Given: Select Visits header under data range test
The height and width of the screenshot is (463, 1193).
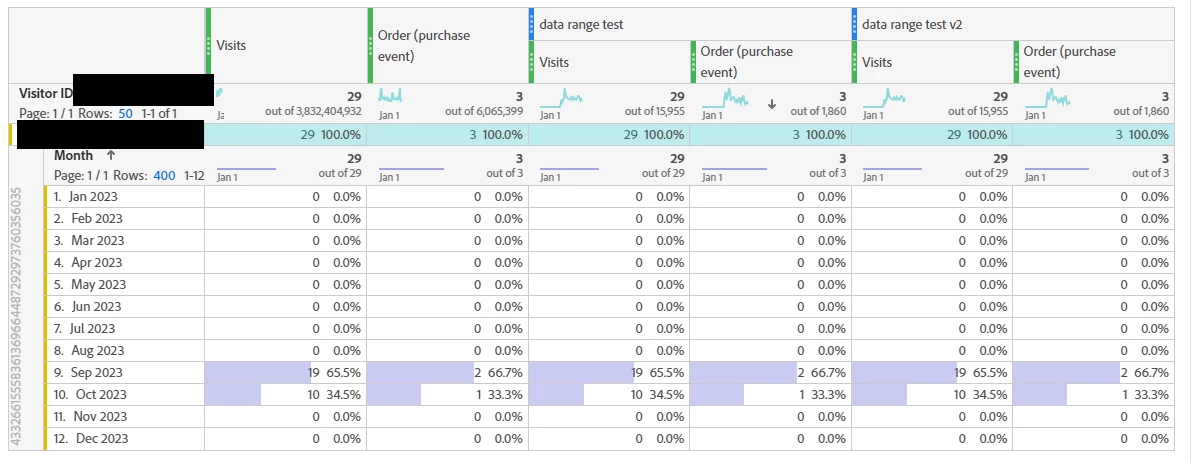Looking at the screenshot, I should coord(609,62).
